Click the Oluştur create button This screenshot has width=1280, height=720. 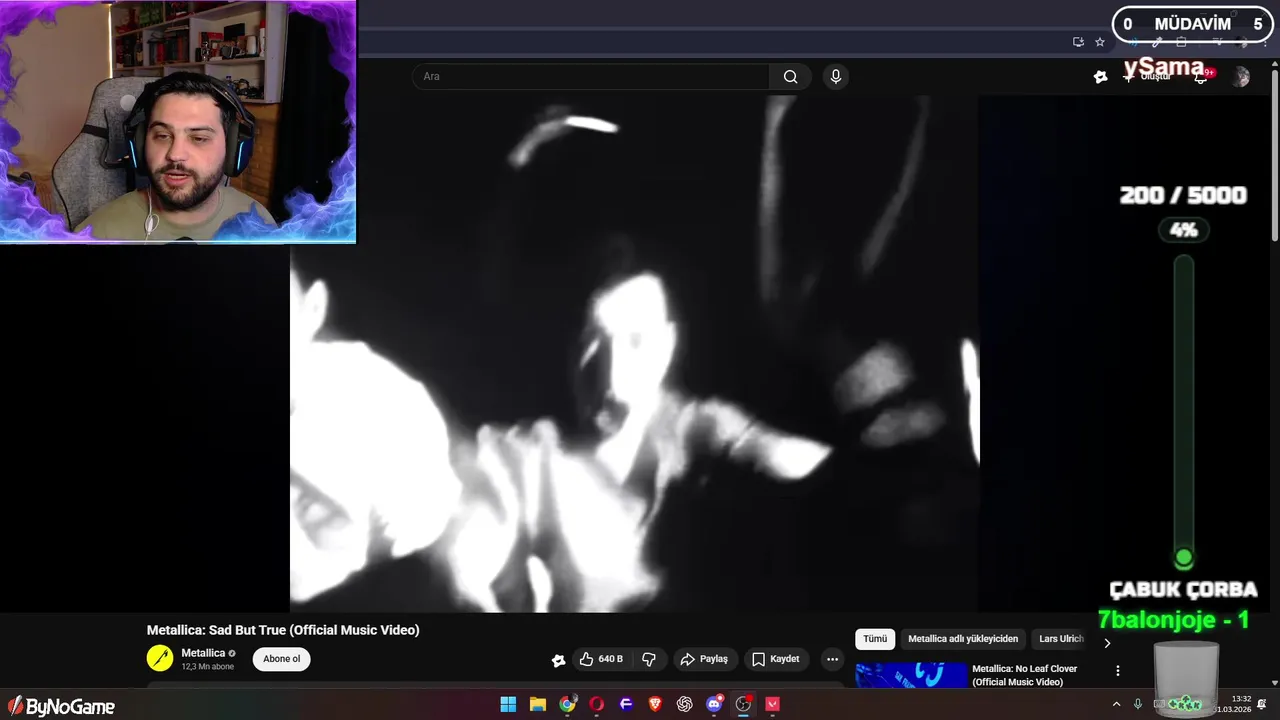tap(1148, 76)
